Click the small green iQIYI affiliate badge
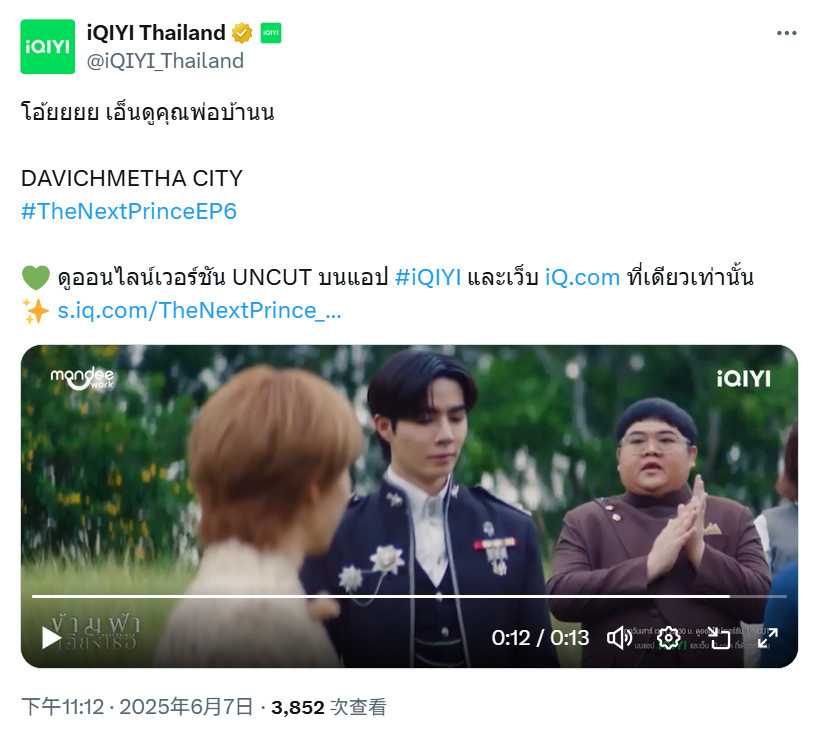This screenshot has height=738, width=819. coord(271,33)
